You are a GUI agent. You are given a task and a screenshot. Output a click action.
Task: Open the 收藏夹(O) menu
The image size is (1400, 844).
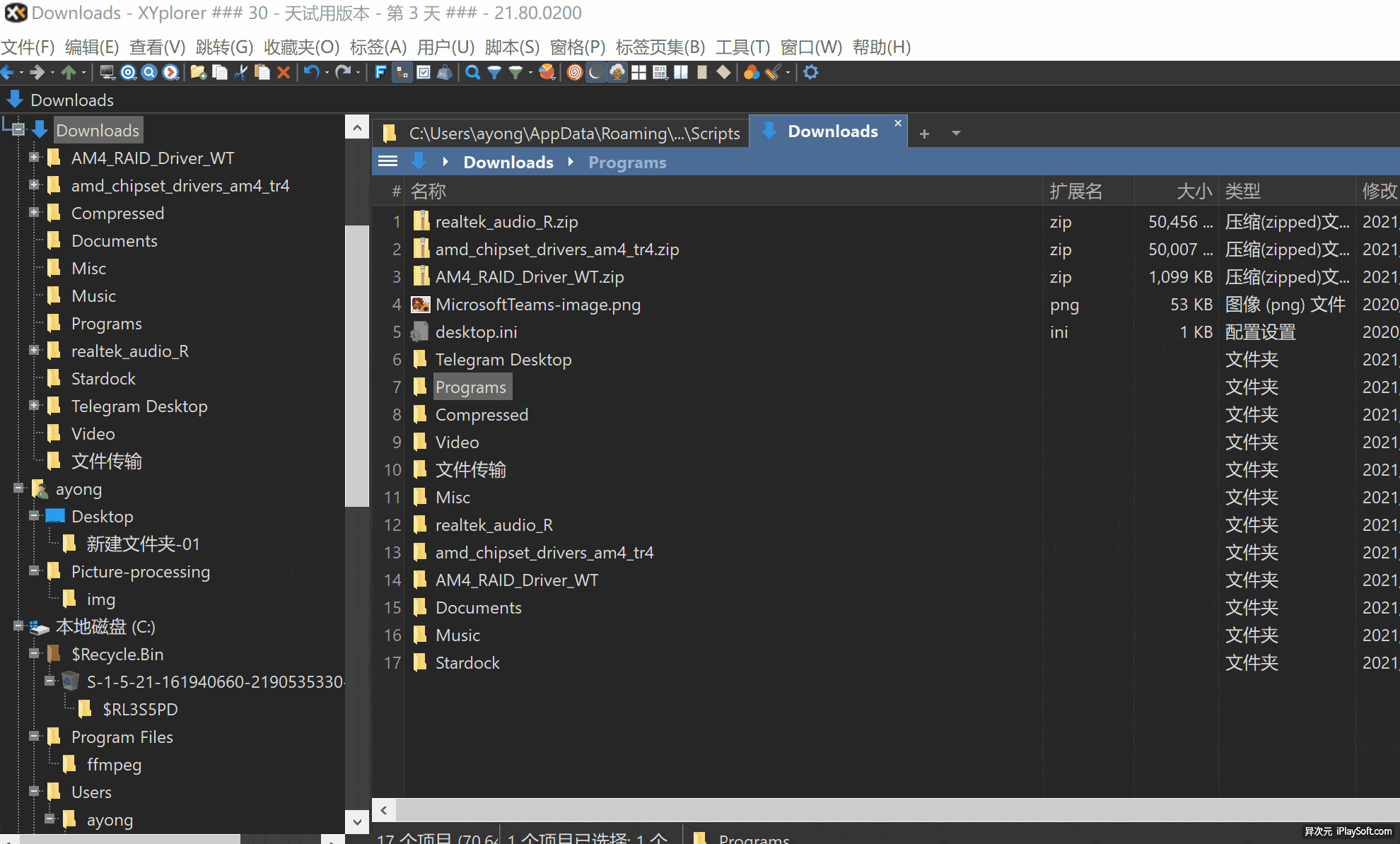[x=301, y=47]
